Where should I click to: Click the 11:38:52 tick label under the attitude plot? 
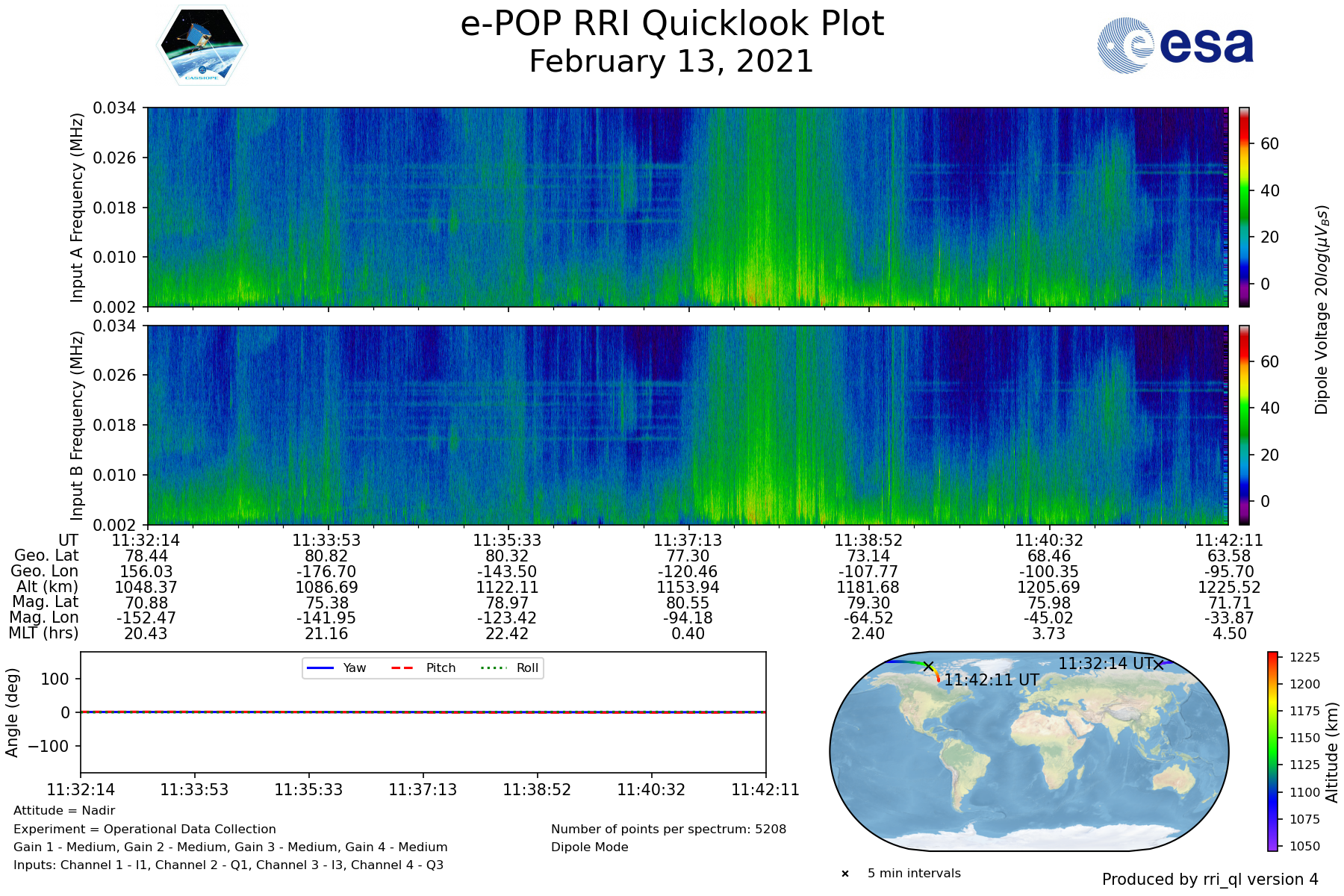537,789
